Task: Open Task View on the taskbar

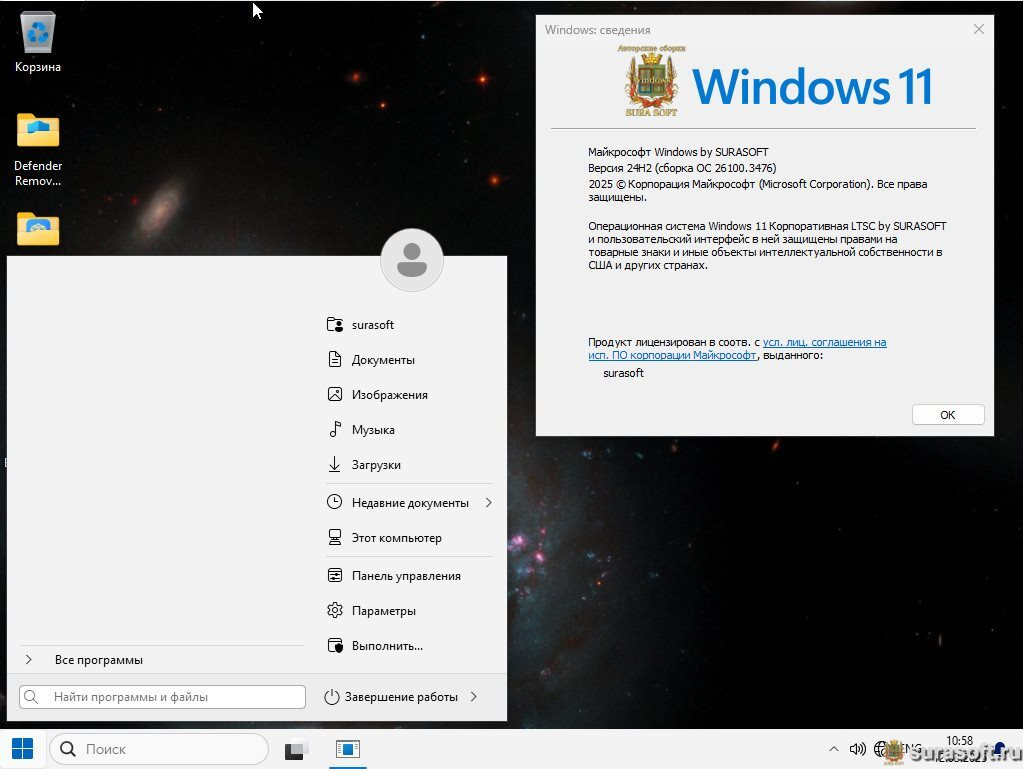Action: 296,749
